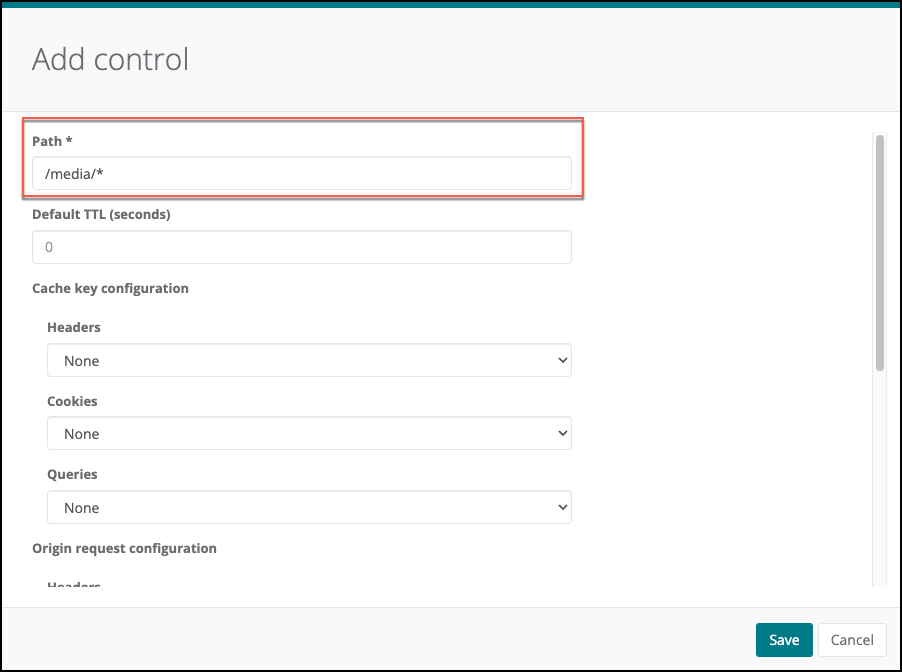Click the arrow on cache key Headers dropdown
Viewport: 902px width, 672px height.
pos(562,360)
